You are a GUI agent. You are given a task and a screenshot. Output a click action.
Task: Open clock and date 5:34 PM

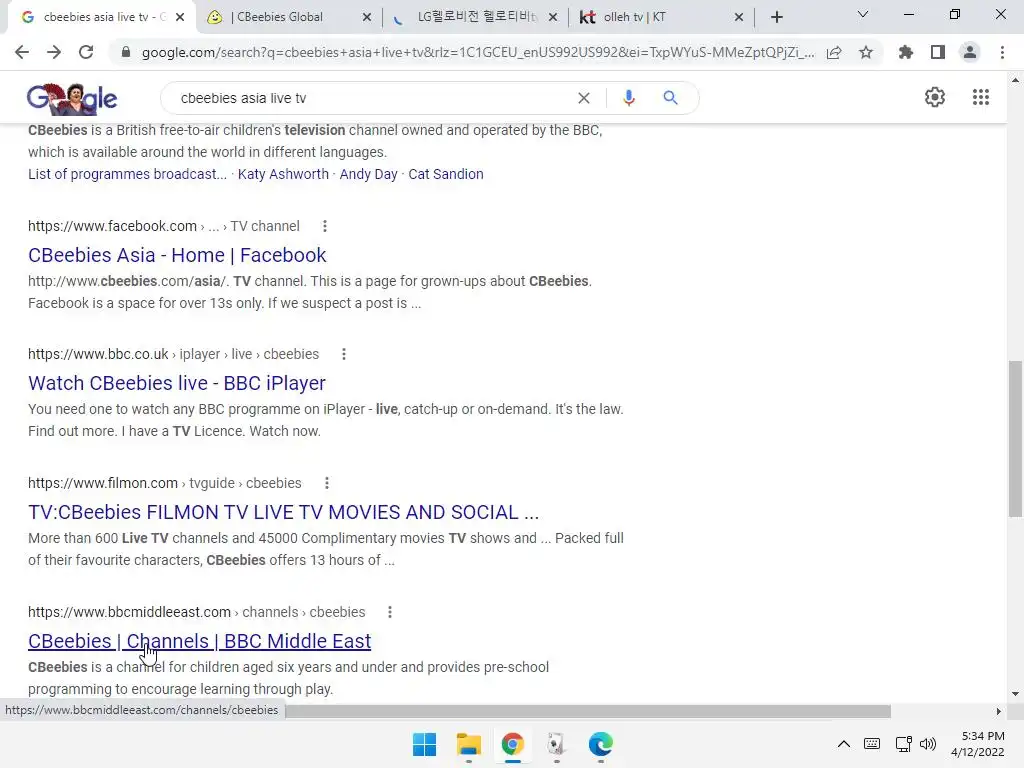978,744
